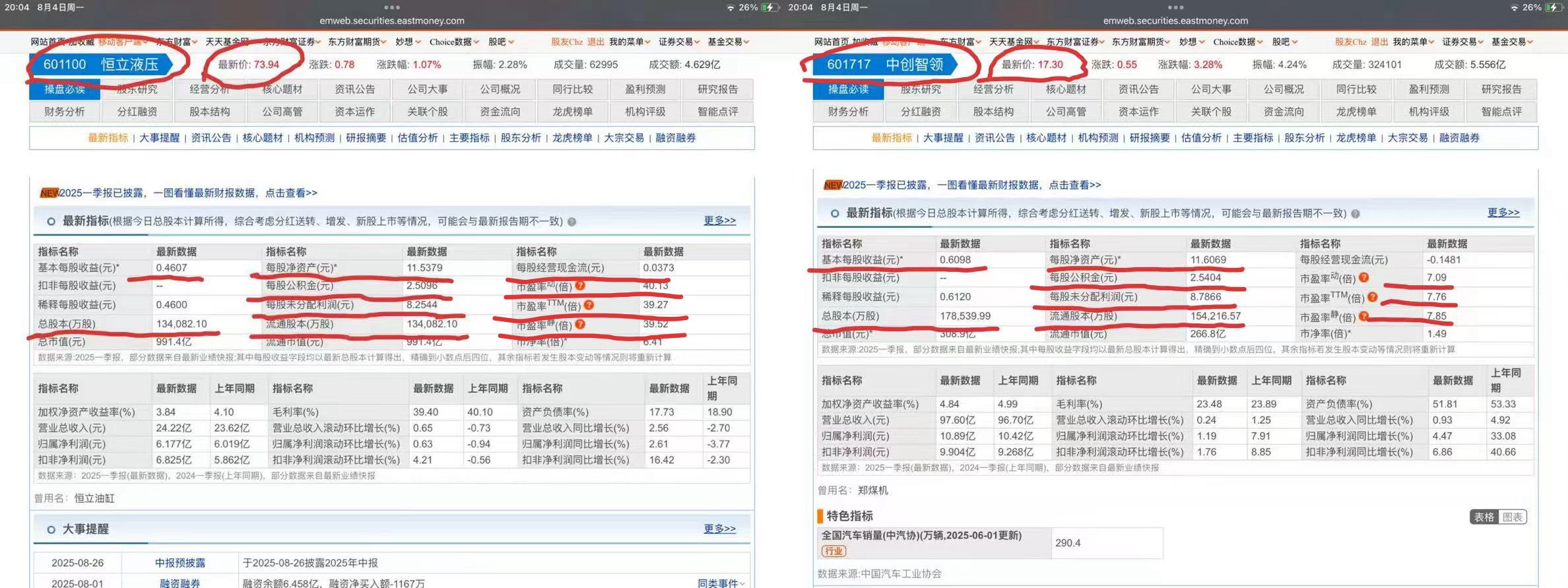The image size is (1568, 588).
Task: Click help icon beside 市盈率TTM on 恒立液压 page
Action: coord(589,305)
